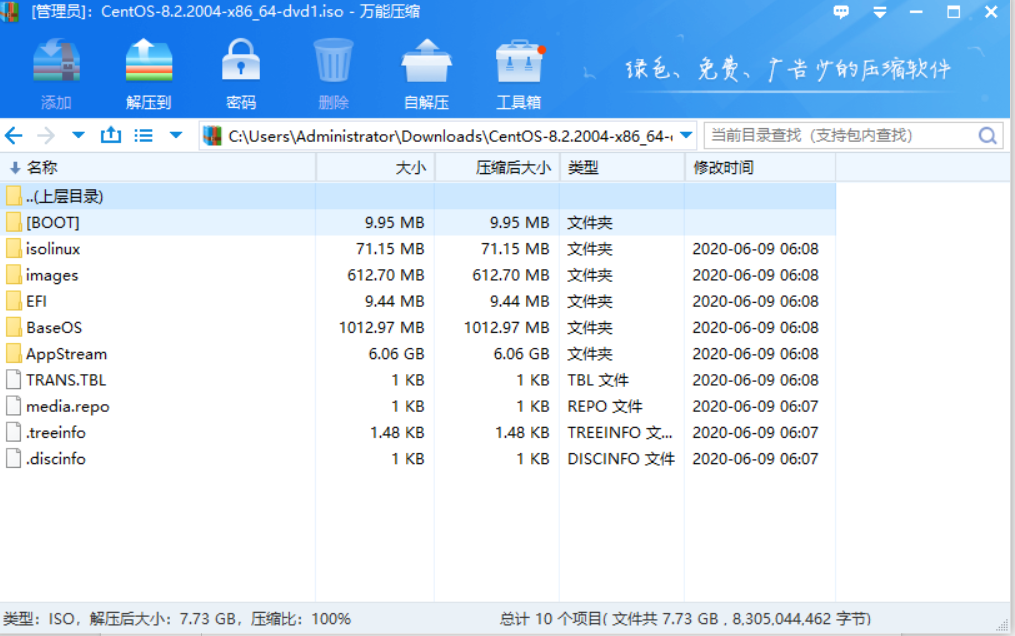
Task: Click the window resize grip corner
Action: [1003, 626]
